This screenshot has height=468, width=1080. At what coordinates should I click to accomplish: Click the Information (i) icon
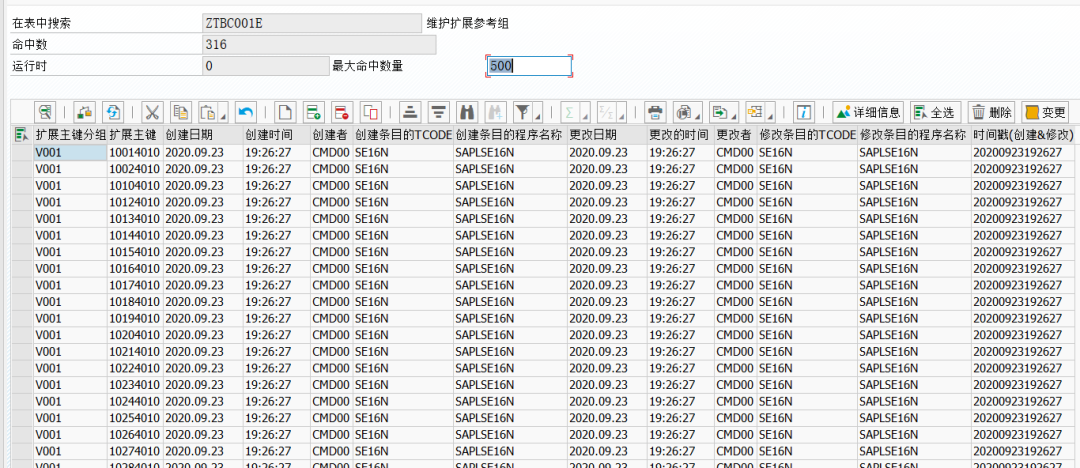(x=804, y=112)
